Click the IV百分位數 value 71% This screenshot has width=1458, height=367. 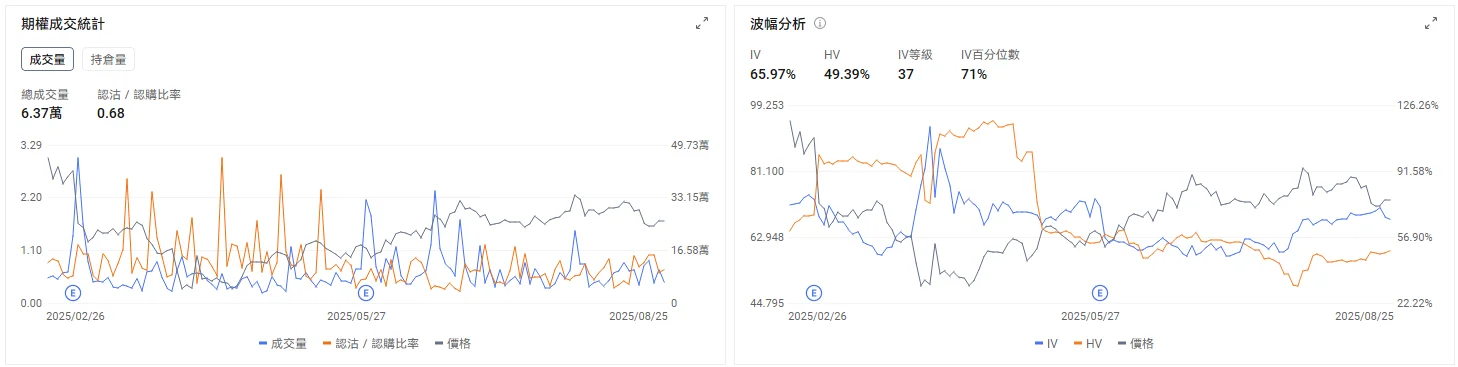point(973,74)
